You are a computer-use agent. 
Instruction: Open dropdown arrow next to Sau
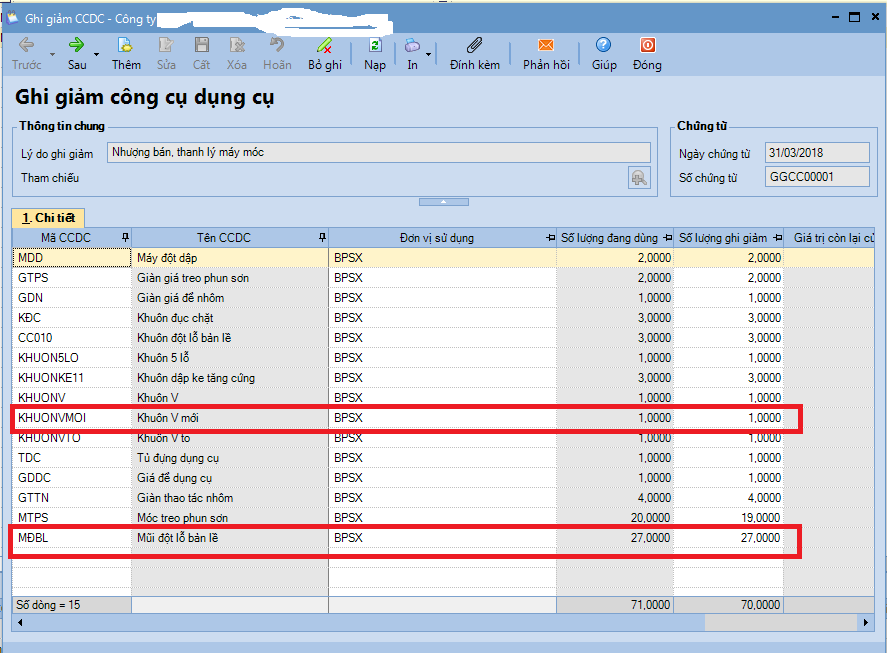(x=97, y=54)
